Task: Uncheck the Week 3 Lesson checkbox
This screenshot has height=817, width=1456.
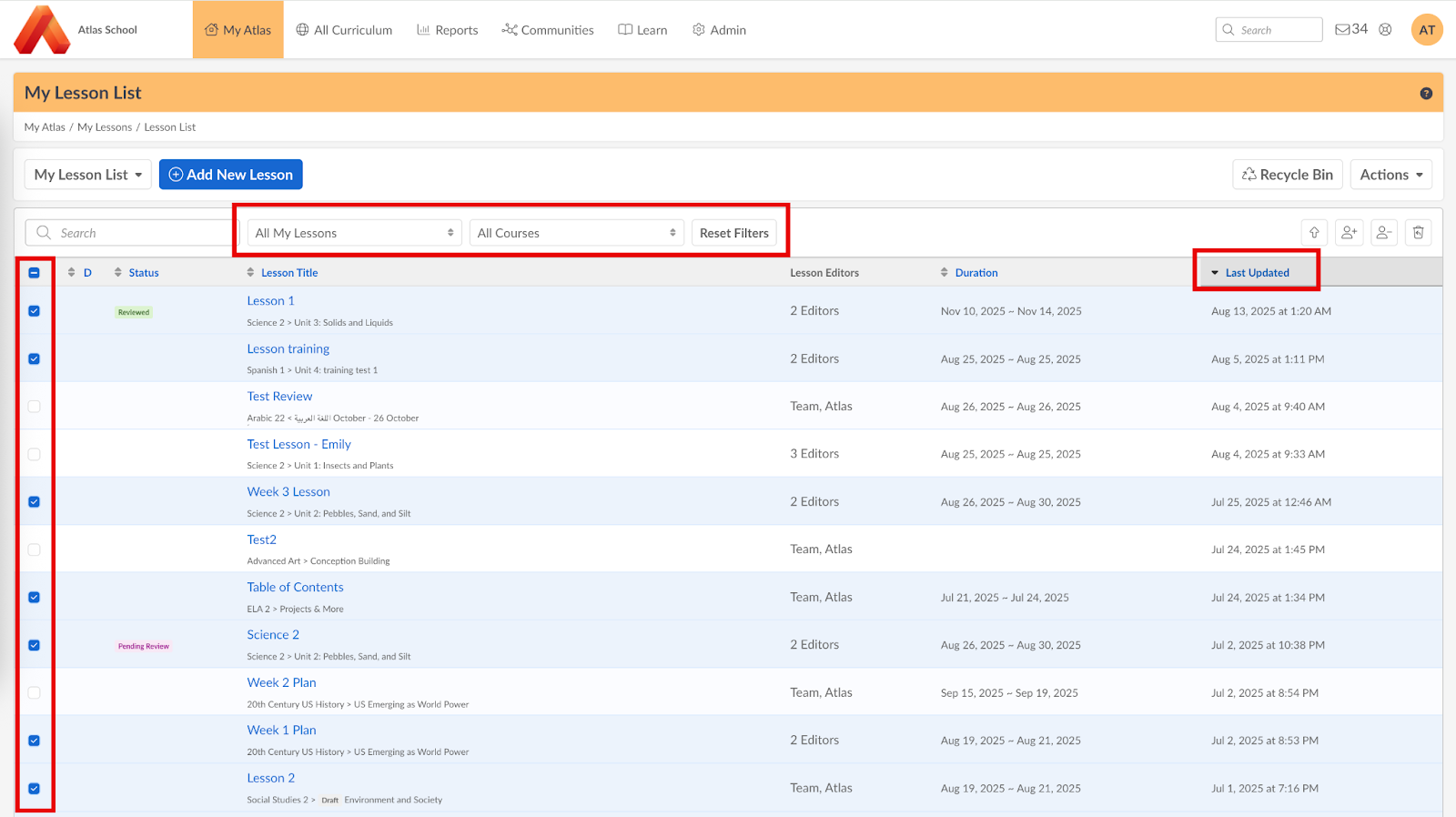Action: click(x=35, y=502)
